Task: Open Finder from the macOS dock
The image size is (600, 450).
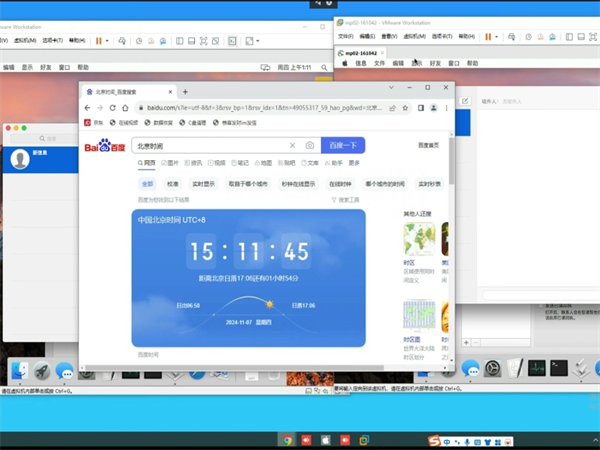Action: click(19, 370)
